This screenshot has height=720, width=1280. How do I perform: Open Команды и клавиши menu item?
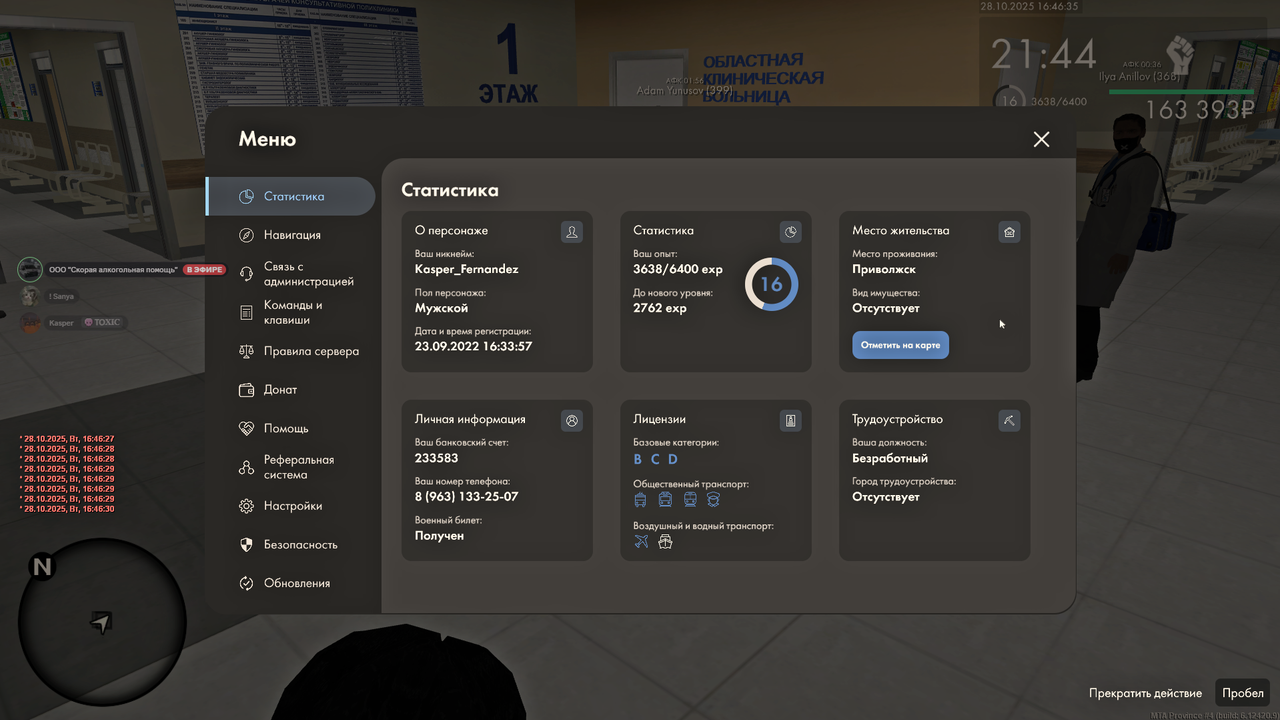[291, 312]
